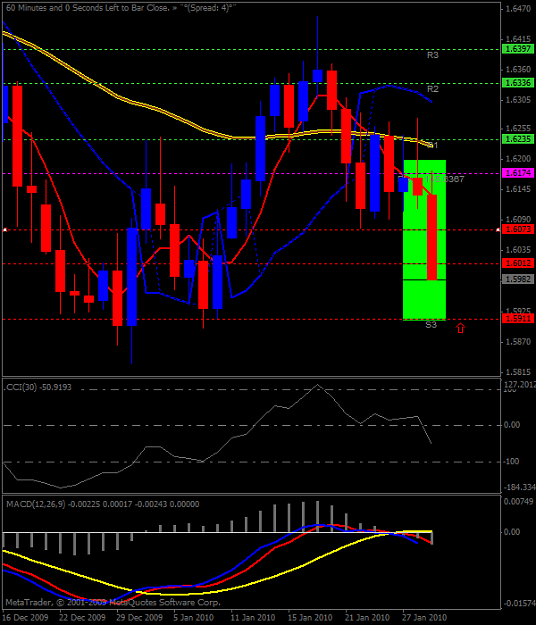The width and height of the screenshot is (536, 625).
Task: Click the 5 Jan 2010 date label
Action: [x=194, y=617]
